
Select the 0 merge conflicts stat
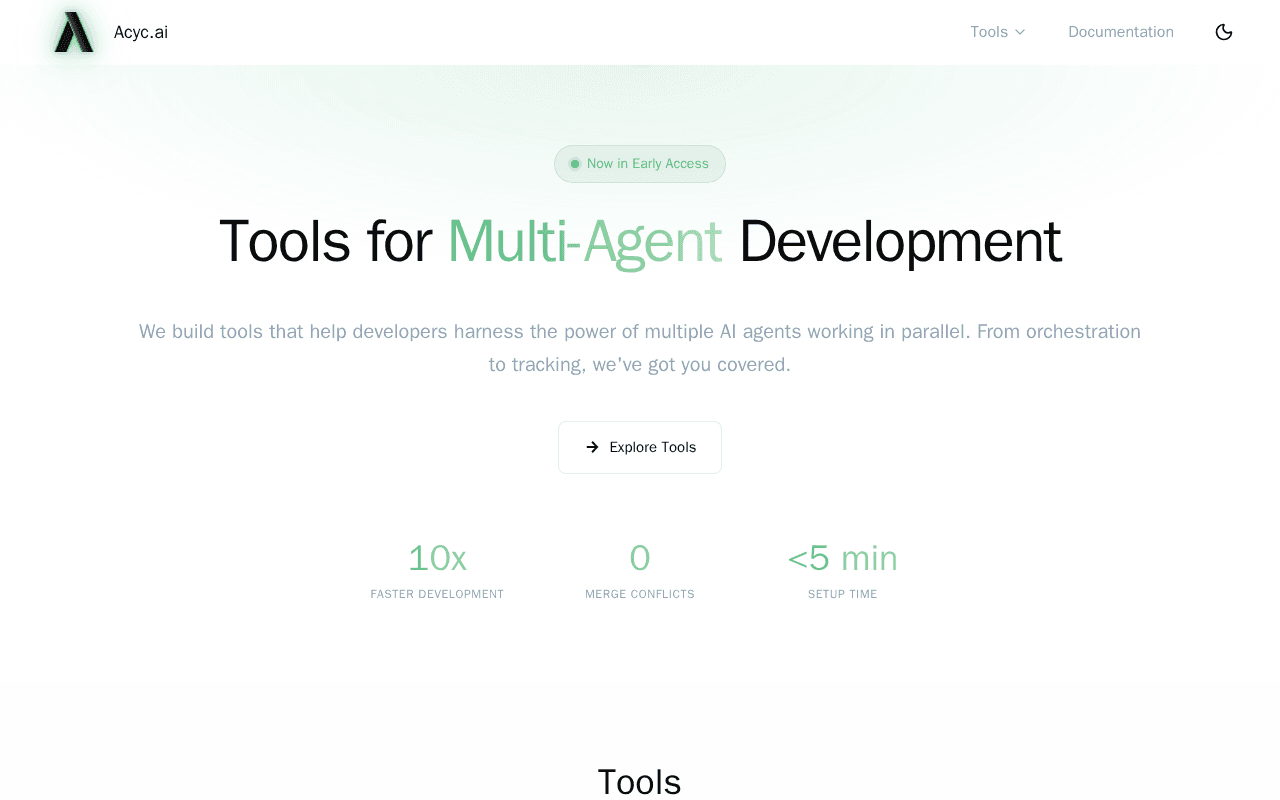(640, 570)
